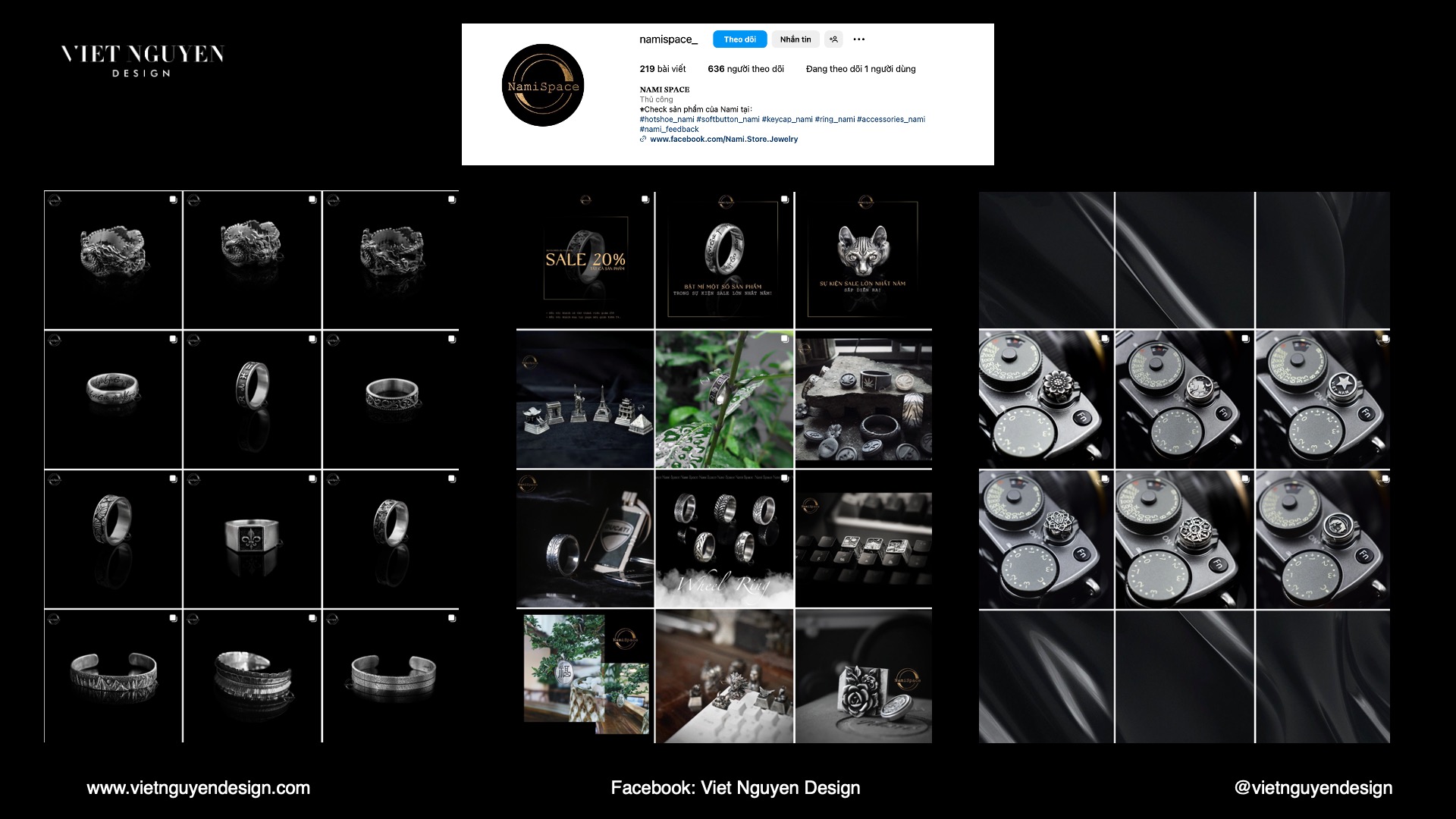1456x819 pixels.
Task: Open the three-dots more options menu
Action: 858,39
